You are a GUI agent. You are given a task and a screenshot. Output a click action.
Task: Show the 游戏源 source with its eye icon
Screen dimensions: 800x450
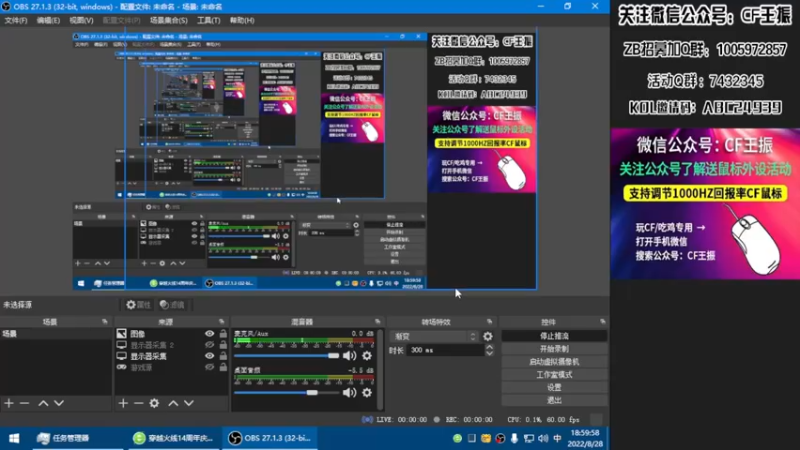pyautogui.click(x=209, y=367)
